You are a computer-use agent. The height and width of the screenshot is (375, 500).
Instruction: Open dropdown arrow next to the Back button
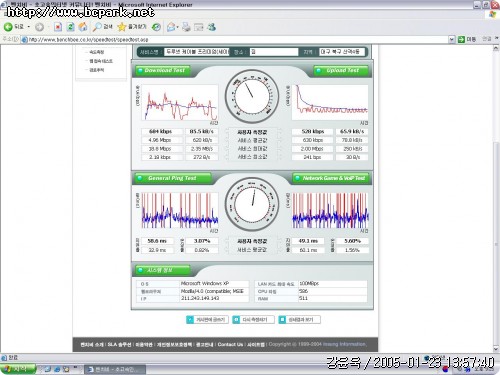pyautogui.click(x=29, y=27)
